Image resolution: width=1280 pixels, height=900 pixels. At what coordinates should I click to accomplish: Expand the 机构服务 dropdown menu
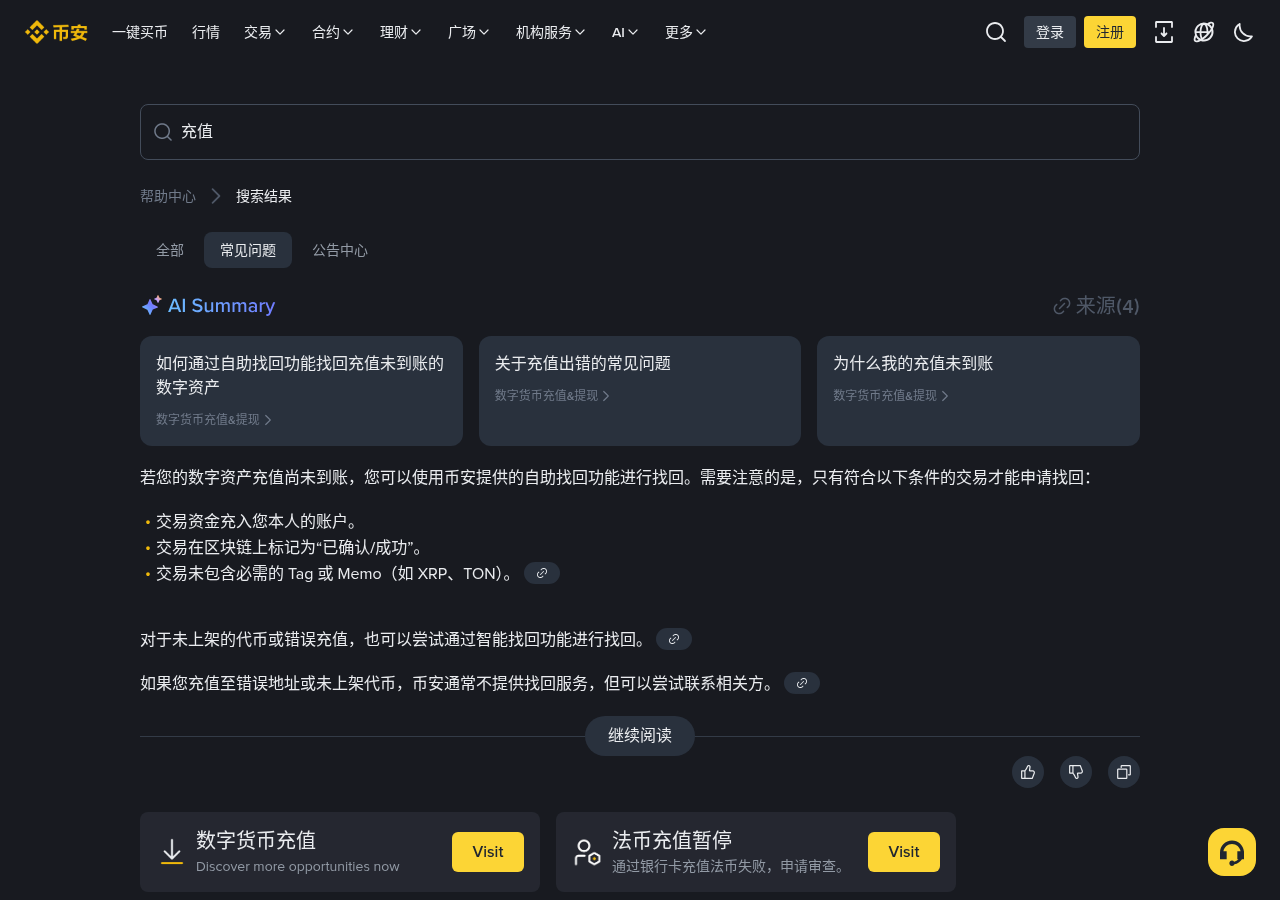click(551, 32)
